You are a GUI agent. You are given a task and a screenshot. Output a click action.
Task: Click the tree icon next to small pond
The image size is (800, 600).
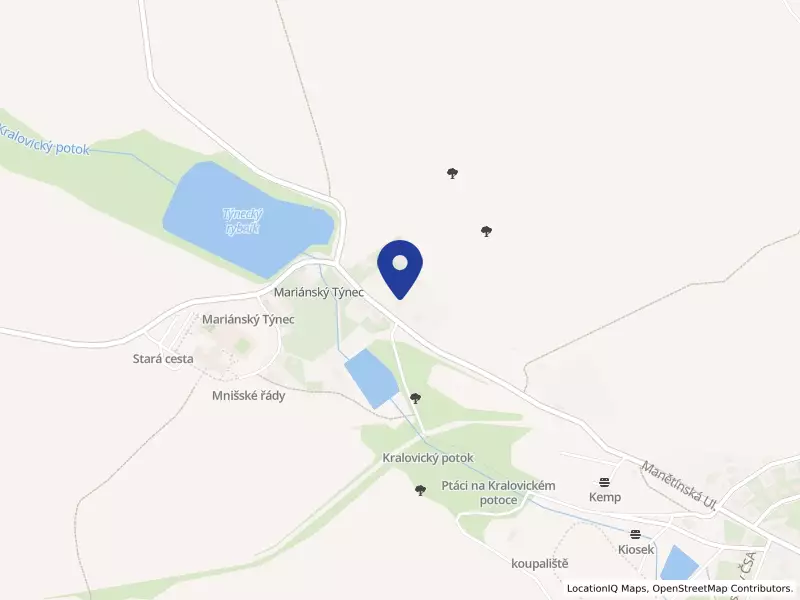tap(416, 398)
